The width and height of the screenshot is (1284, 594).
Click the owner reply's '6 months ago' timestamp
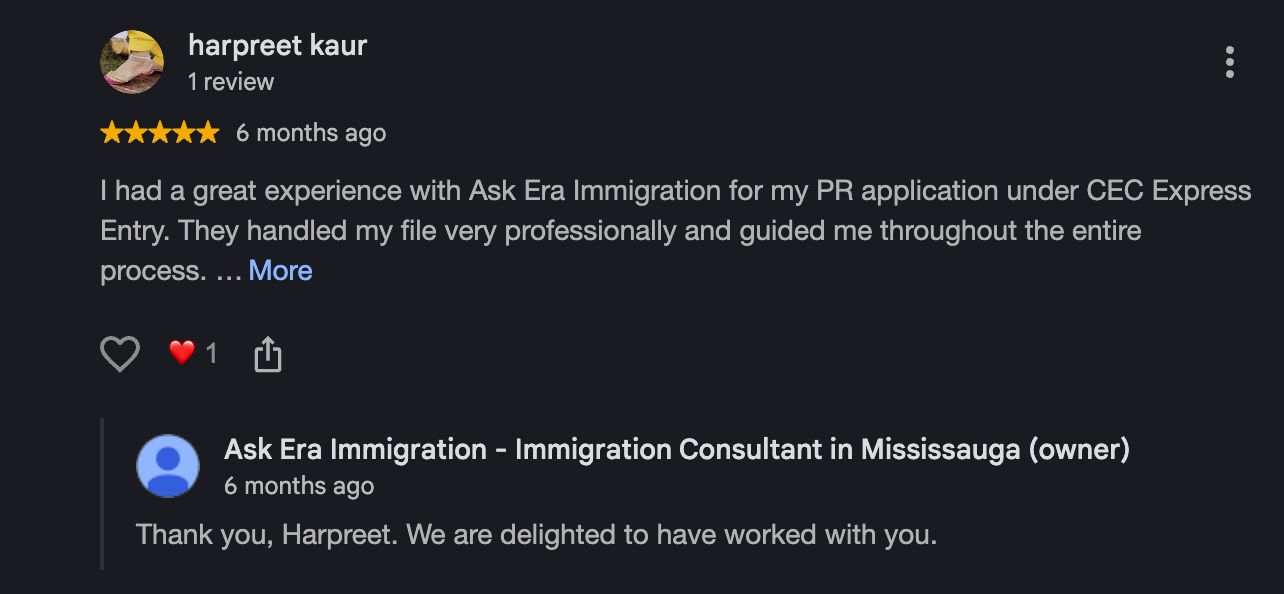pos(299,487)
